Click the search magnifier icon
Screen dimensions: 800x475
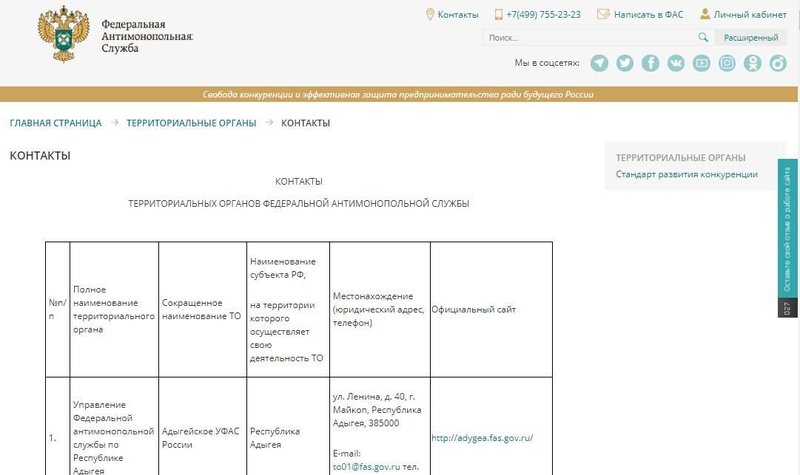click(x=703, y=37)
